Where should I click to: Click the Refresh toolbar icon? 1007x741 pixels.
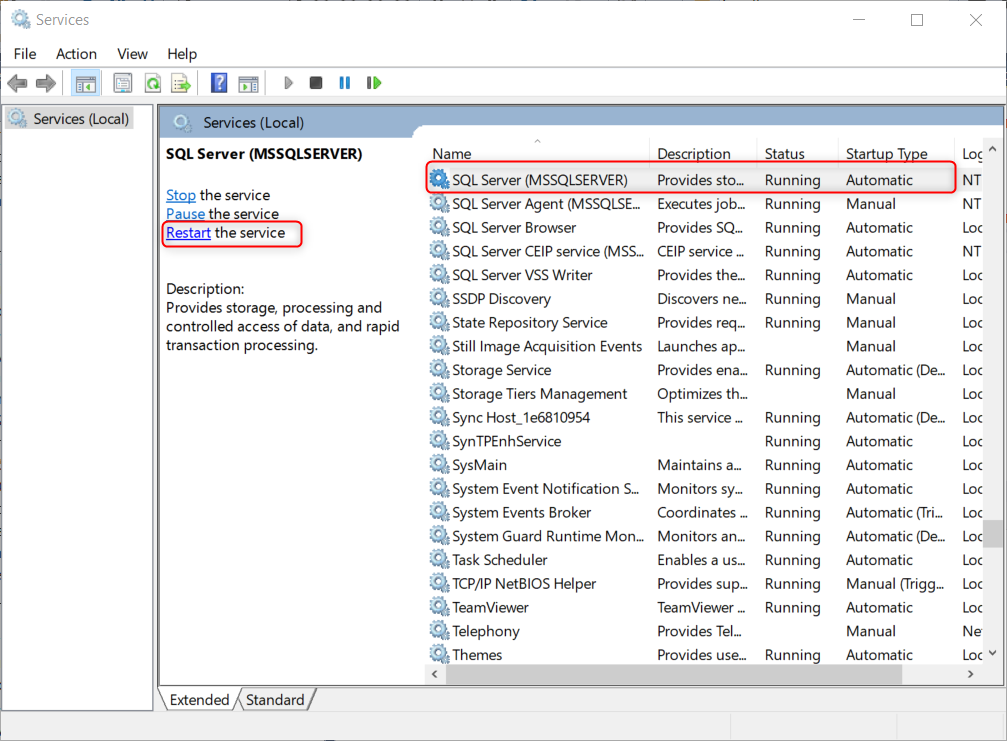pos(153,83)
